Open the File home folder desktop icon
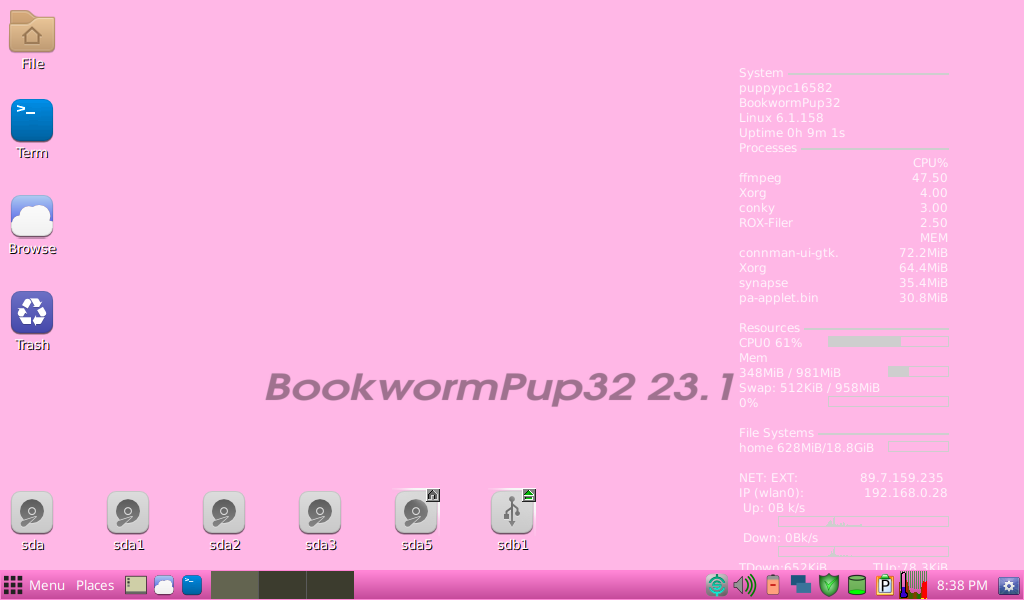Screen dimensions: 1024x600 [x=32, y=33]
